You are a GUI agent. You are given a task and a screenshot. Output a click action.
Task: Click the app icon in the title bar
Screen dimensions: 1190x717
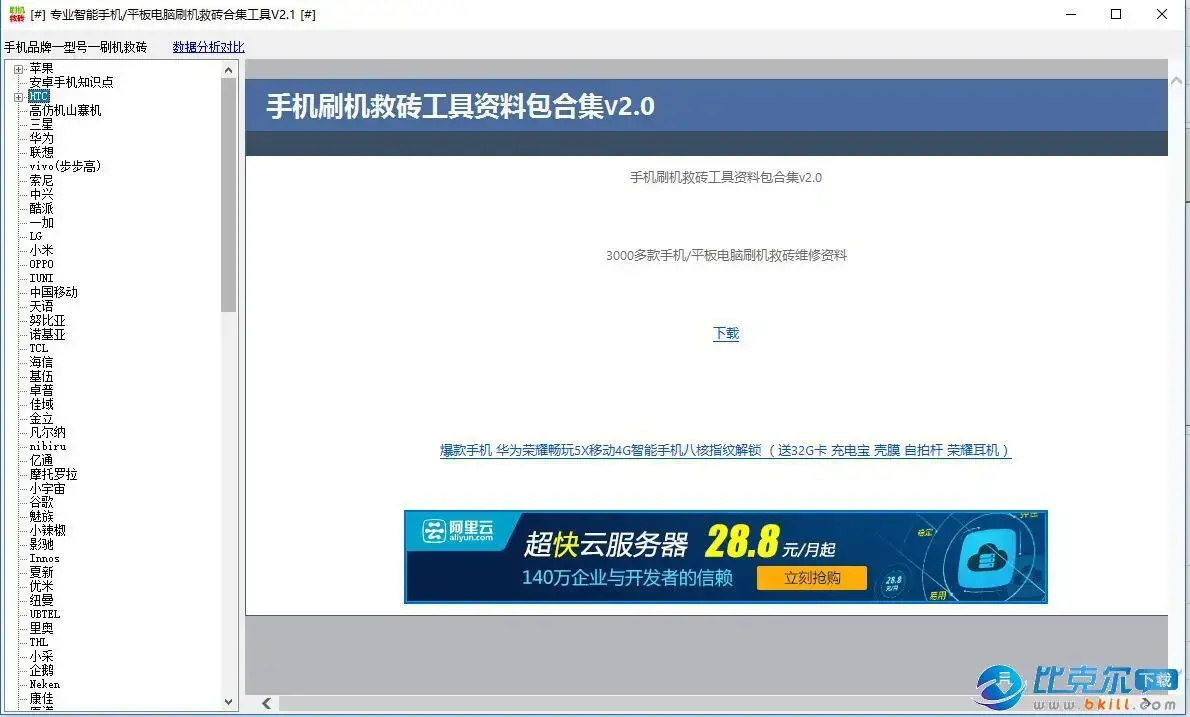(17, 15)
